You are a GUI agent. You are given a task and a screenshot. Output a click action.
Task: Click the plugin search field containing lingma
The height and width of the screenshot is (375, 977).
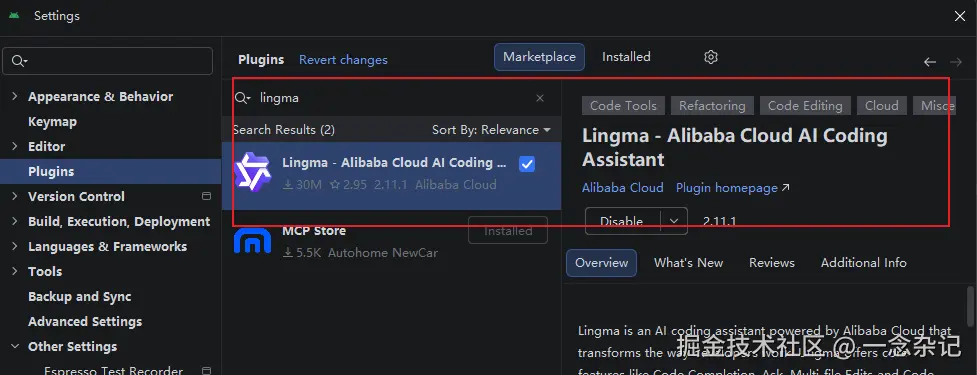(393, 98)
